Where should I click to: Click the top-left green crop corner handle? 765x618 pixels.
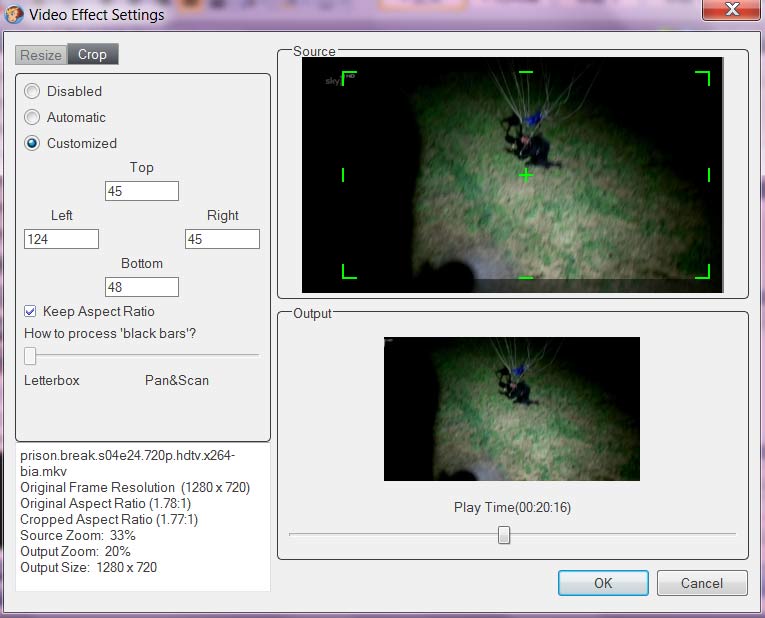[348, 78]
